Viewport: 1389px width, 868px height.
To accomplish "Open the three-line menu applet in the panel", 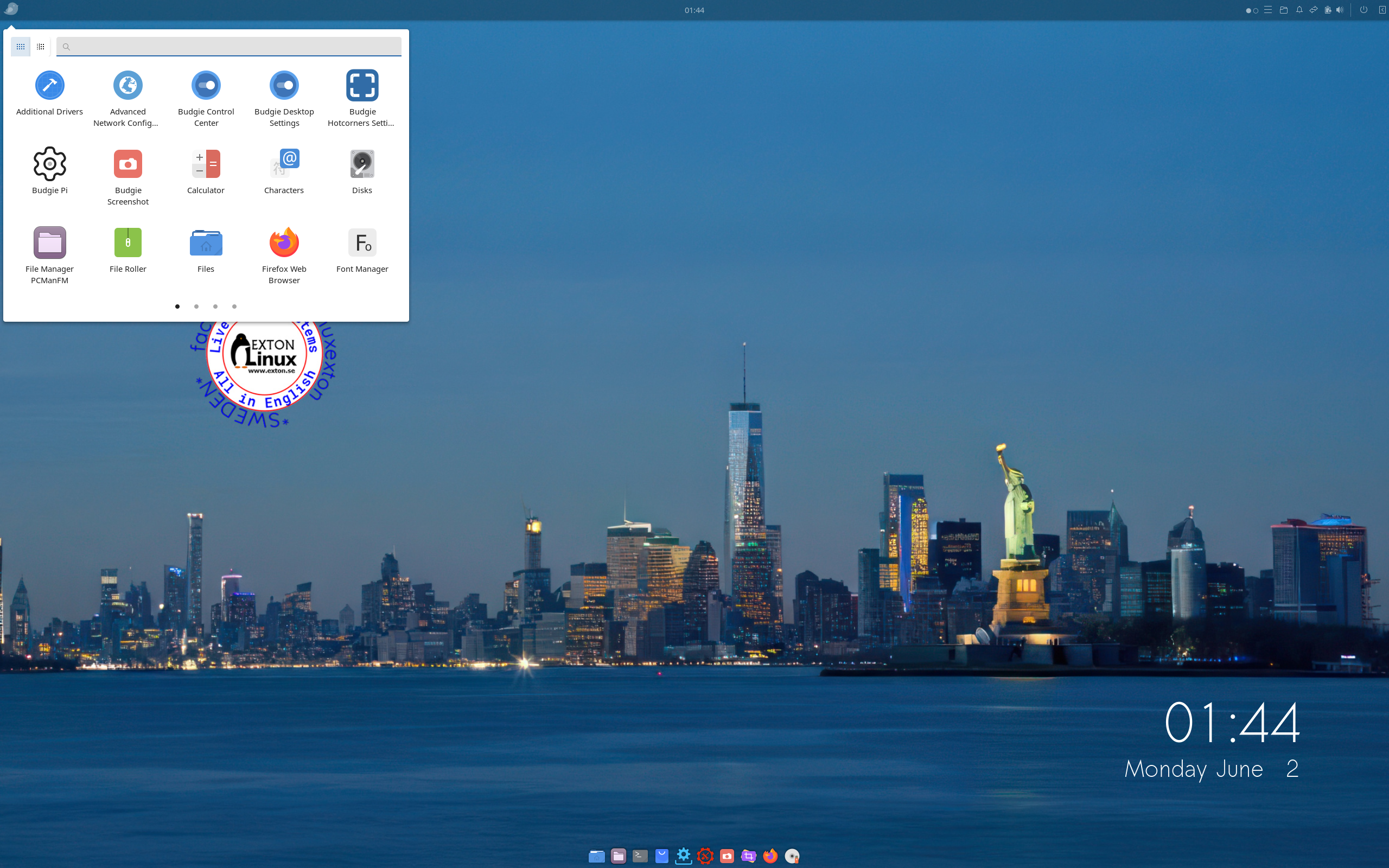I will [x=1268, y=10].
